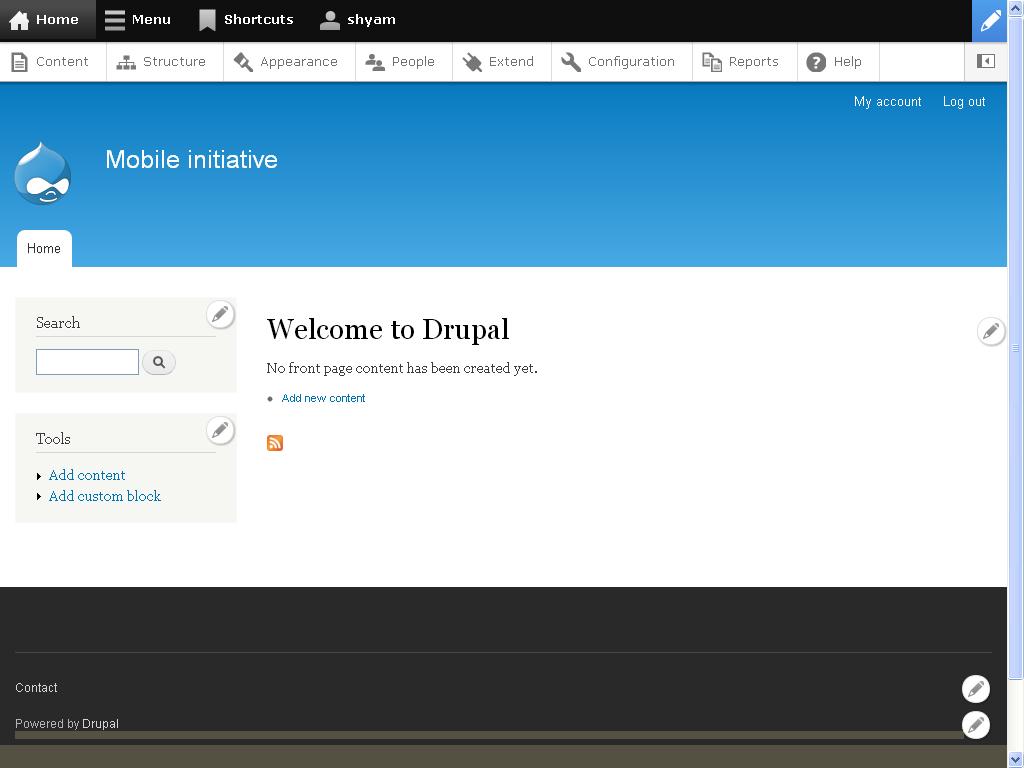The width and height of the screenshot is (1024, 768).
Task: Open Search block pencil edit icon
Action: (220, 315)
